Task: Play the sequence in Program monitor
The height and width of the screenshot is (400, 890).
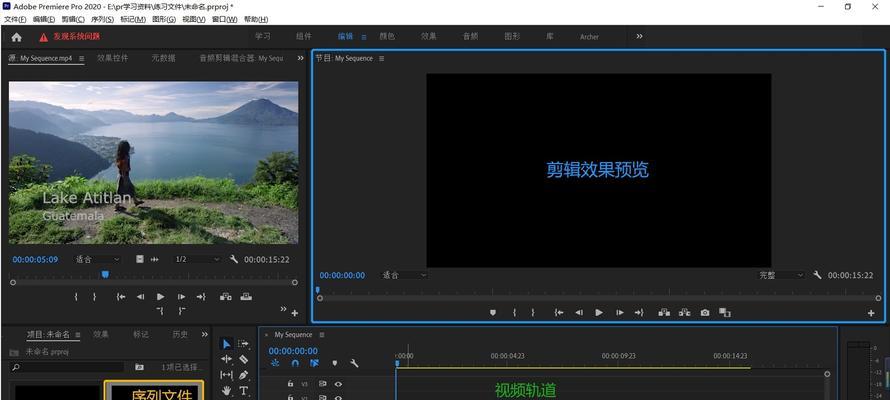Action: coord(599,313)
